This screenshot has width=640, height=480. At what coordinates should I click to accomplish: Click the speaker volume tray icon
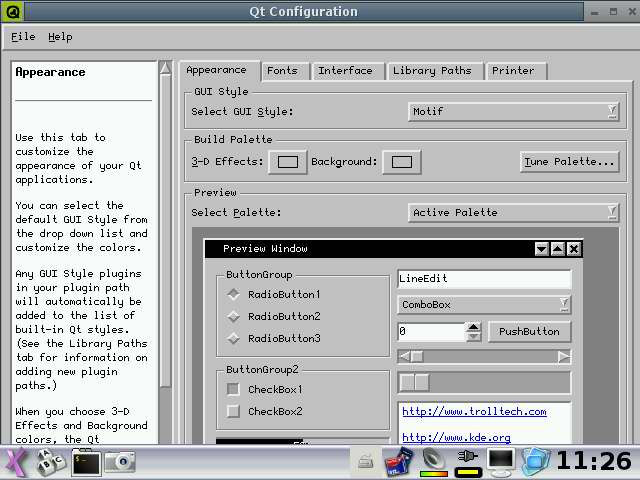(x=433, y=461)
